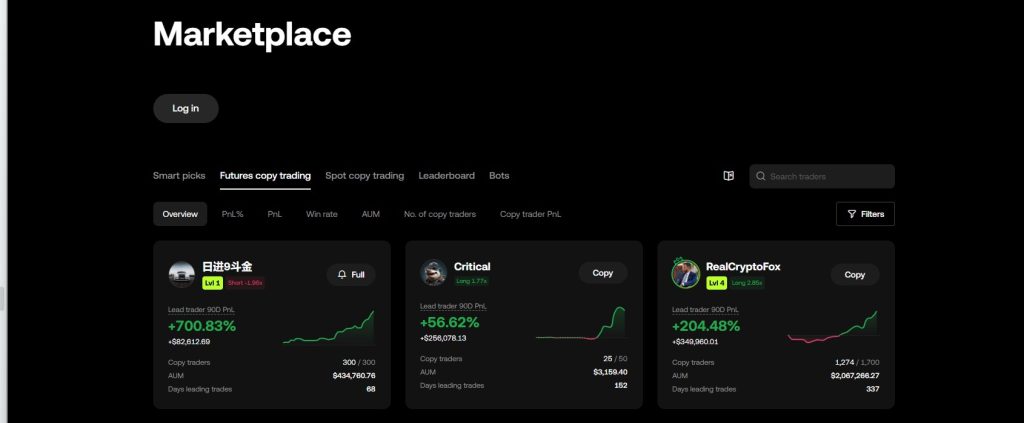Sort traders by PnL%

[232, 214]
